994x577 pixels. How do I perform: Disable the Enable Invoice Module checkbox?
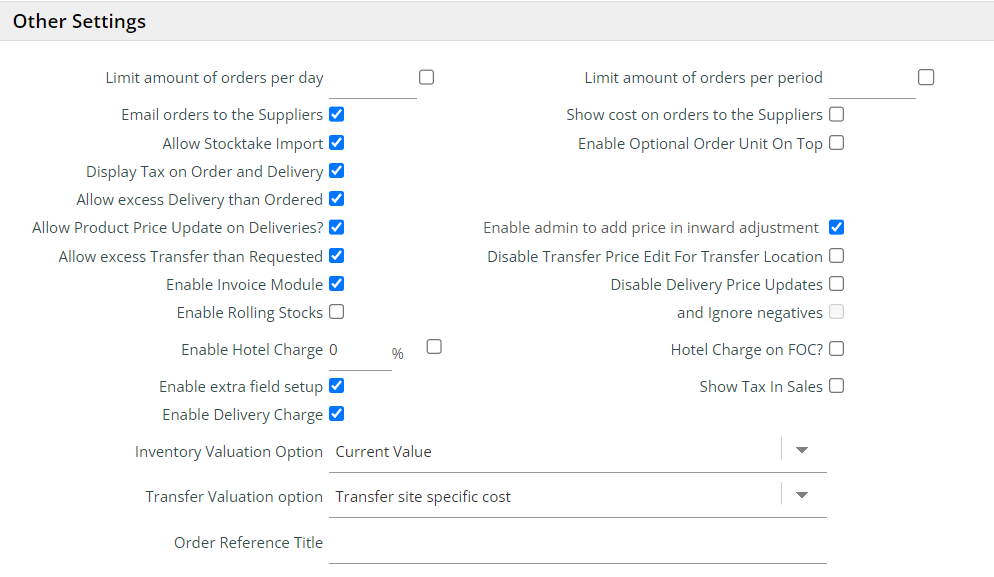pos(337,284)
